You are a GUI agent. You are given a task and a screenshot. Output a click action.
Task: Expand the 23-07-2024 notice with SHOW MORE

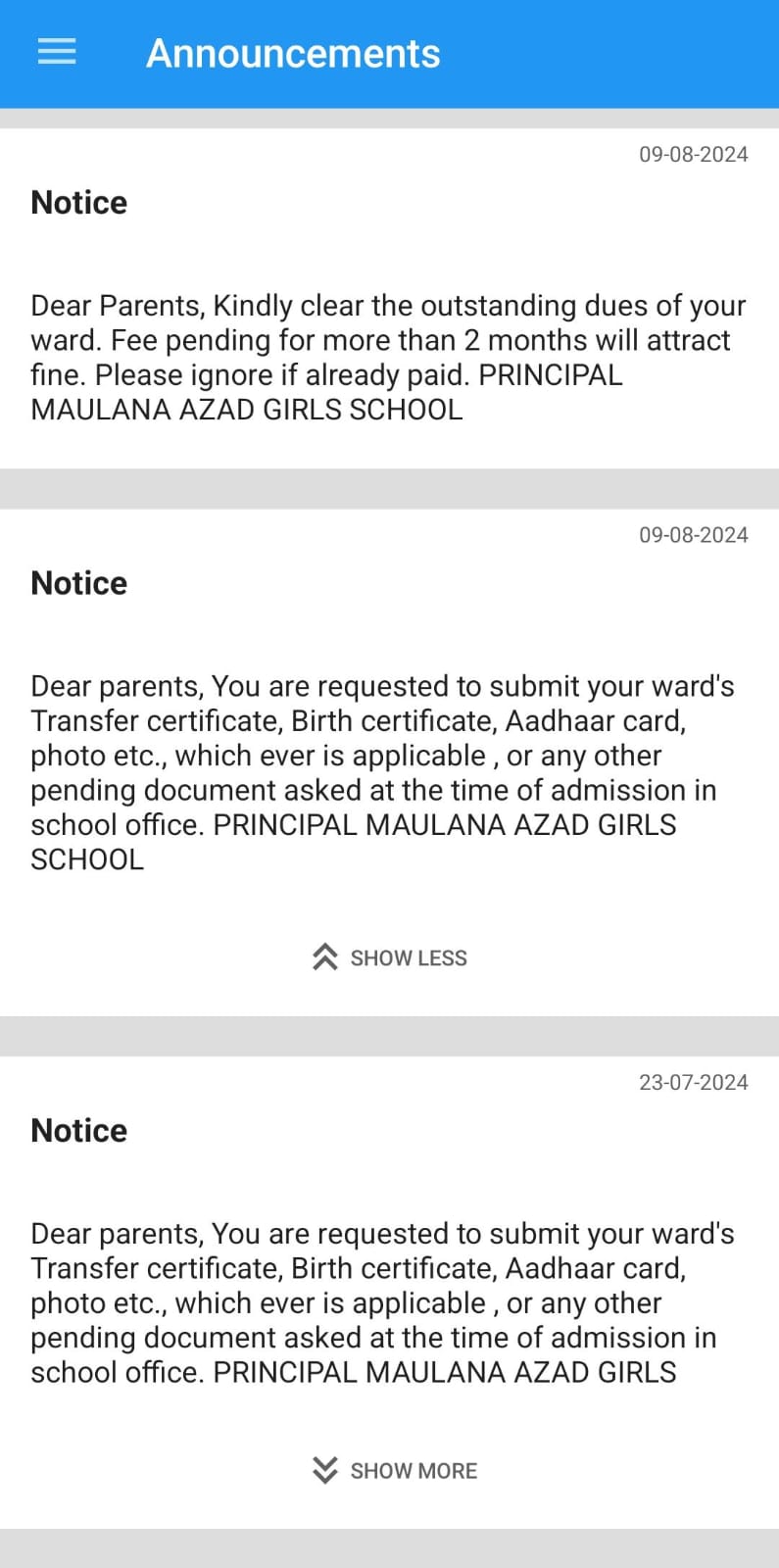click(x=414, y=1470)
